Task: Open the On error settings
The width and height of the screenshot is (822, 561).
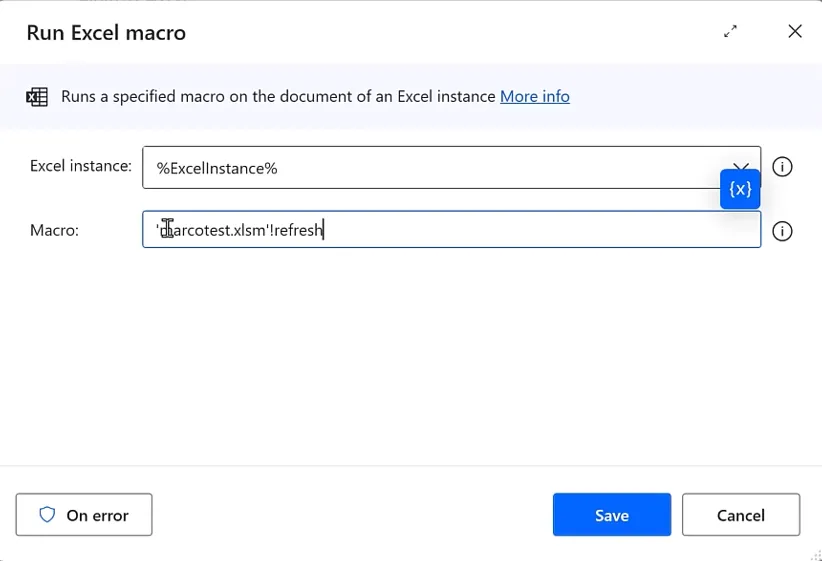Action: [84, 514]
